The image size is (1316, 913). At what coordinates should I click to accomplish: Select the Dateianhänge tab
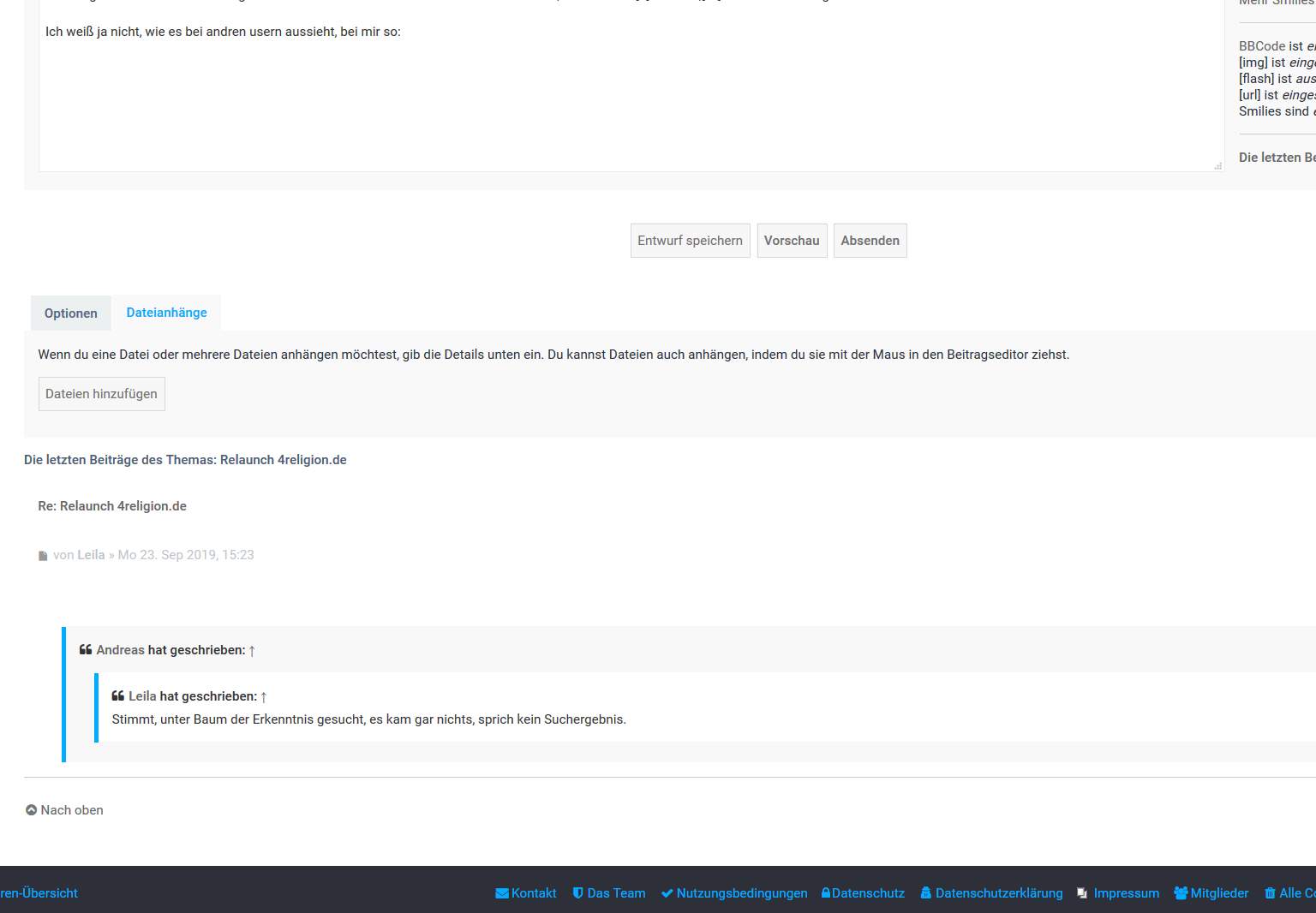pyautogui.click(x=167, y=313)
